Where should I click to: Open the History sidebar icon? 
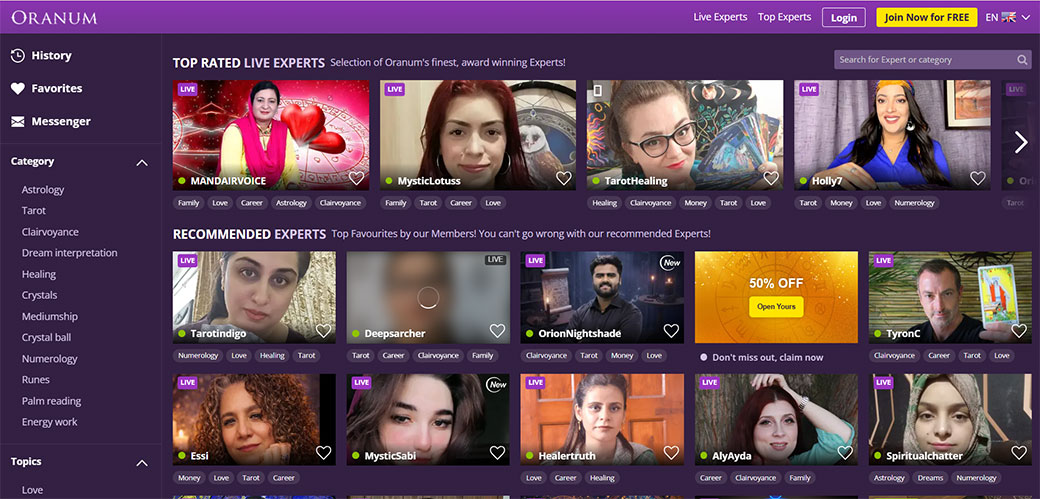pyautogui.click(x=17, y=56)
